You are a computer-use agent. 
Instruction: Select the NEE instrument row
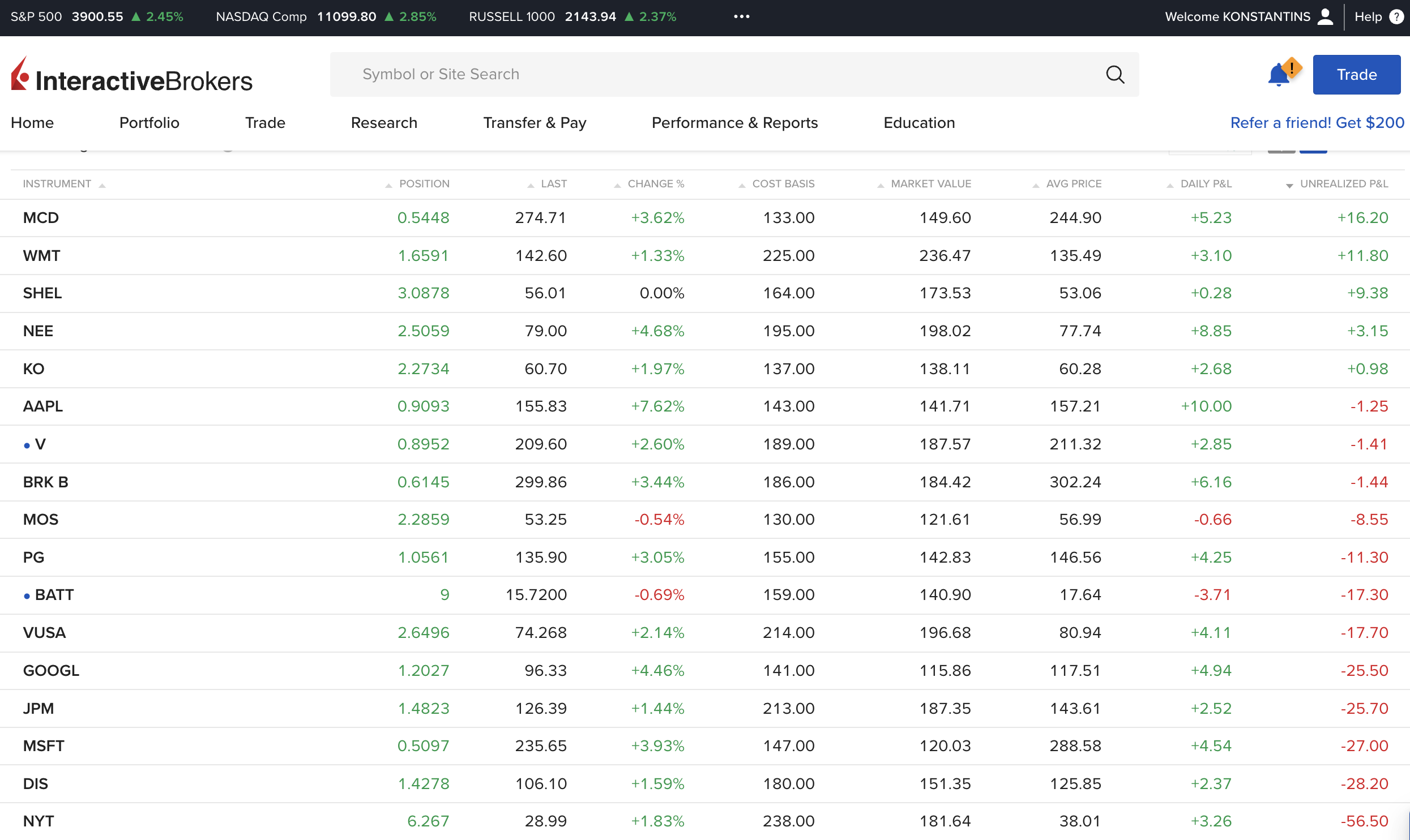pos(705,331)
